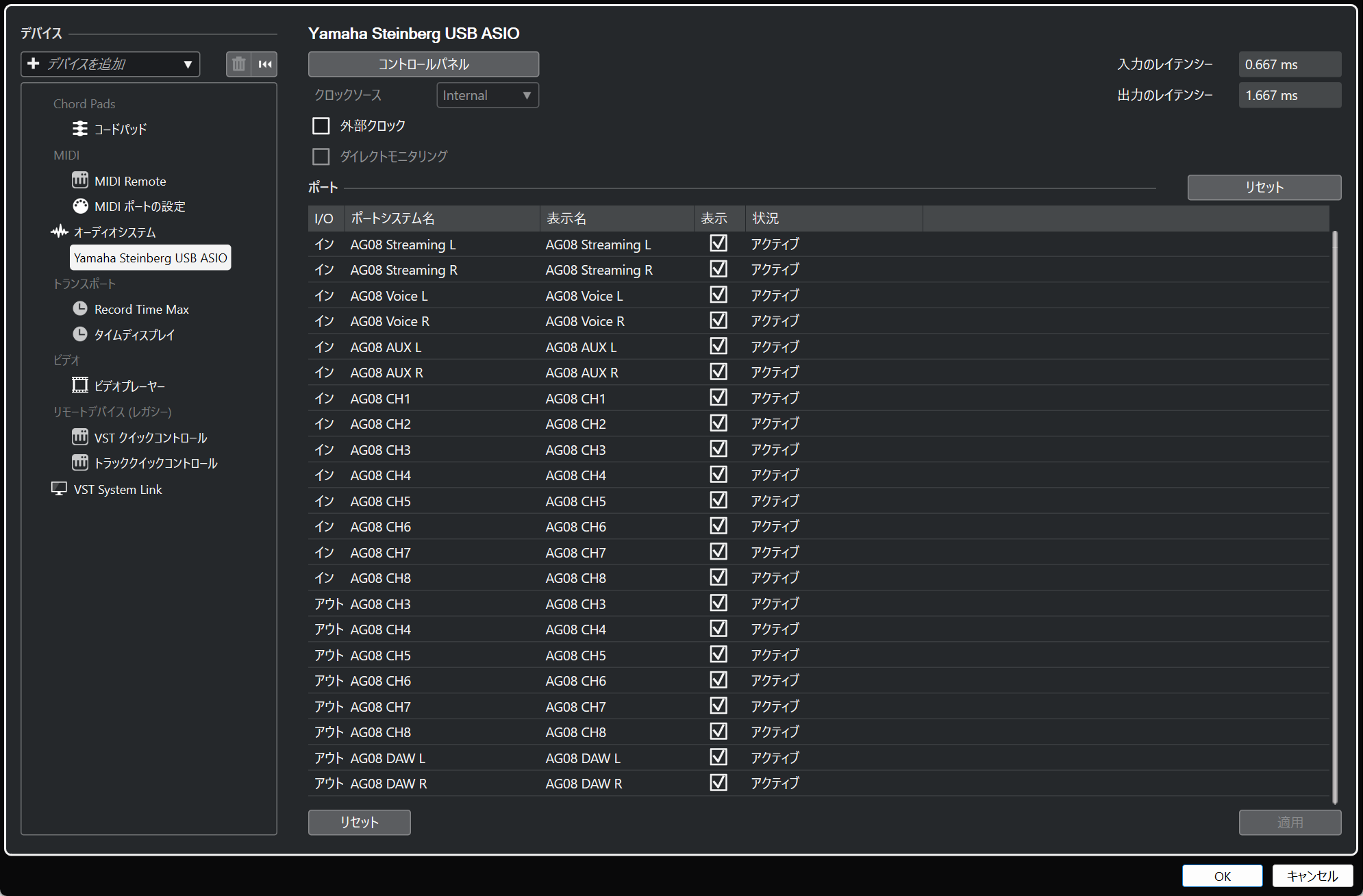Select タイムディスプレイ in the device list
The image size is (1363, 896).
[134, 335]
